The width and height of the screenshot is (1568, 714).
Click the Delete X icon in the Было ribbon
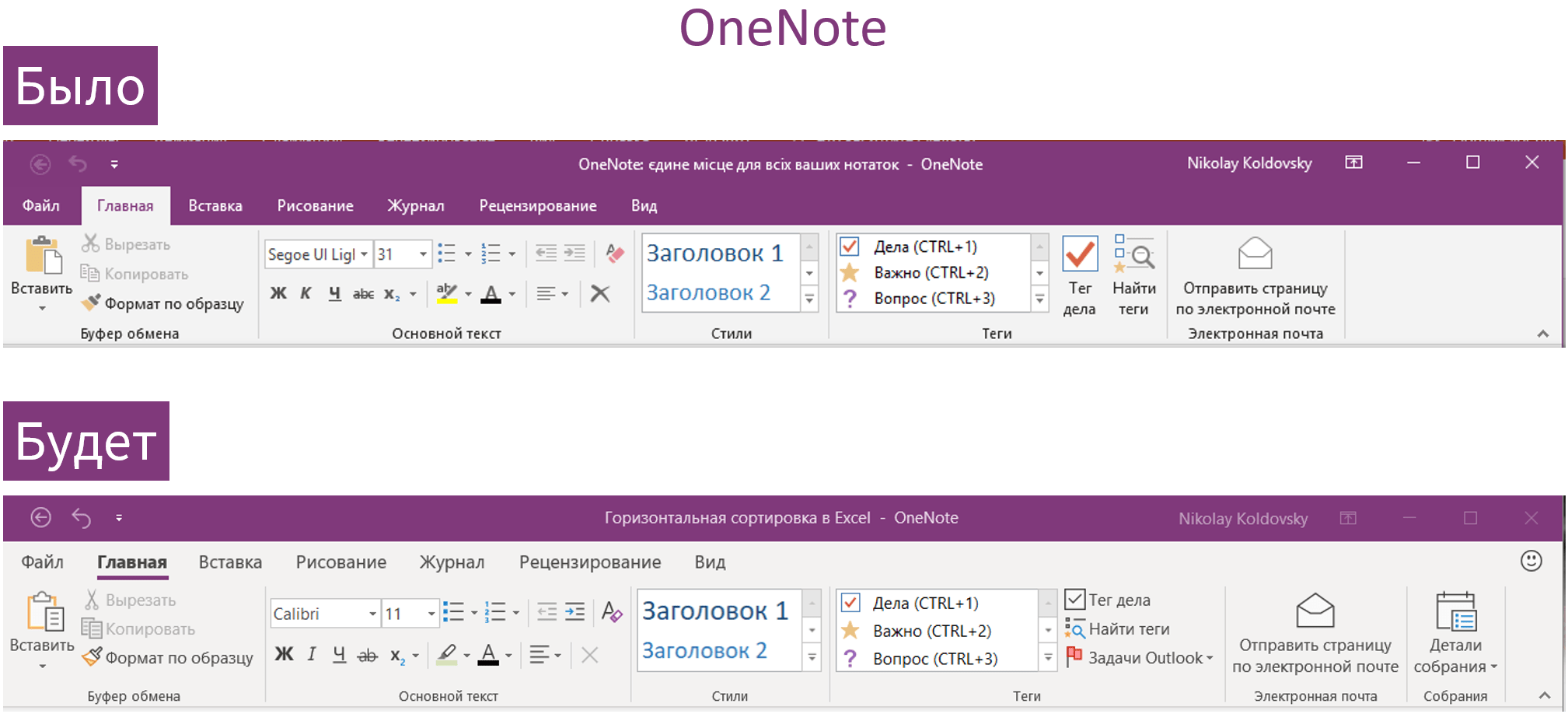[x=600, y=294]
